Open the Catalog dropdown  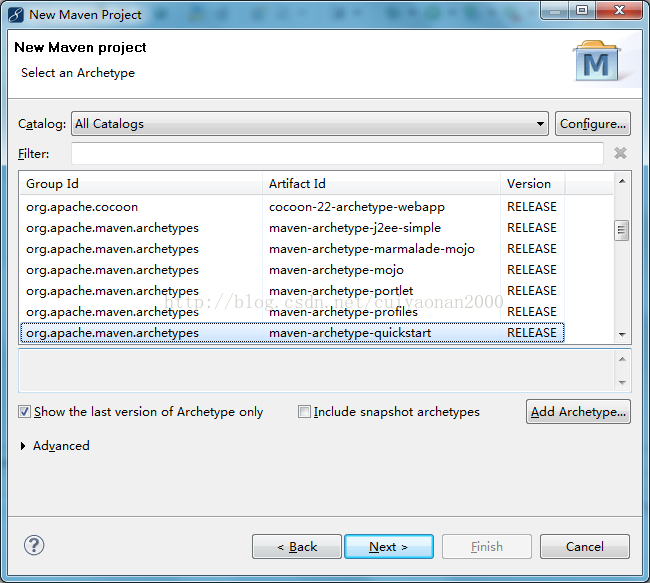click(540, 124)
